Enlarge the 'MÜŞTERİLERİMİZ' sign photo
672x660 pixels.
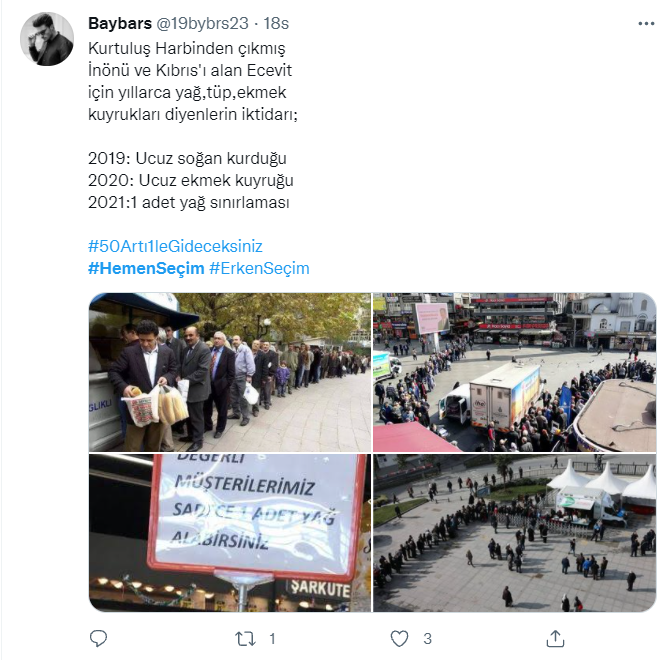point(230,533)
